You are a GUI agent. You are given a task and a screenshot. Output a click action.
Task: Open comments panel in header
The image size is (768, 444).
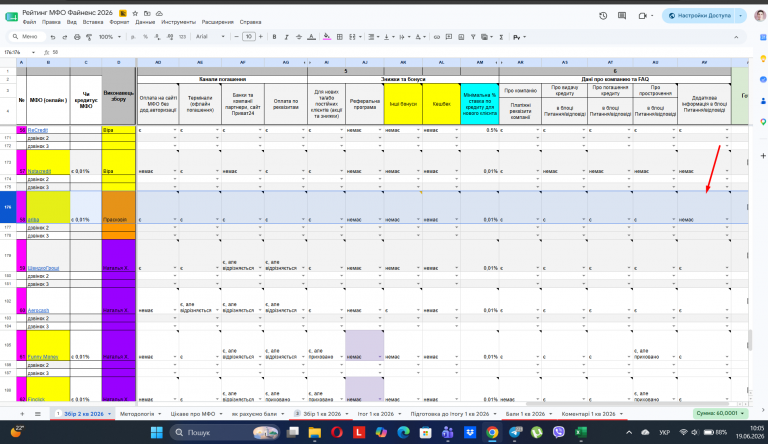click(622, 16)
